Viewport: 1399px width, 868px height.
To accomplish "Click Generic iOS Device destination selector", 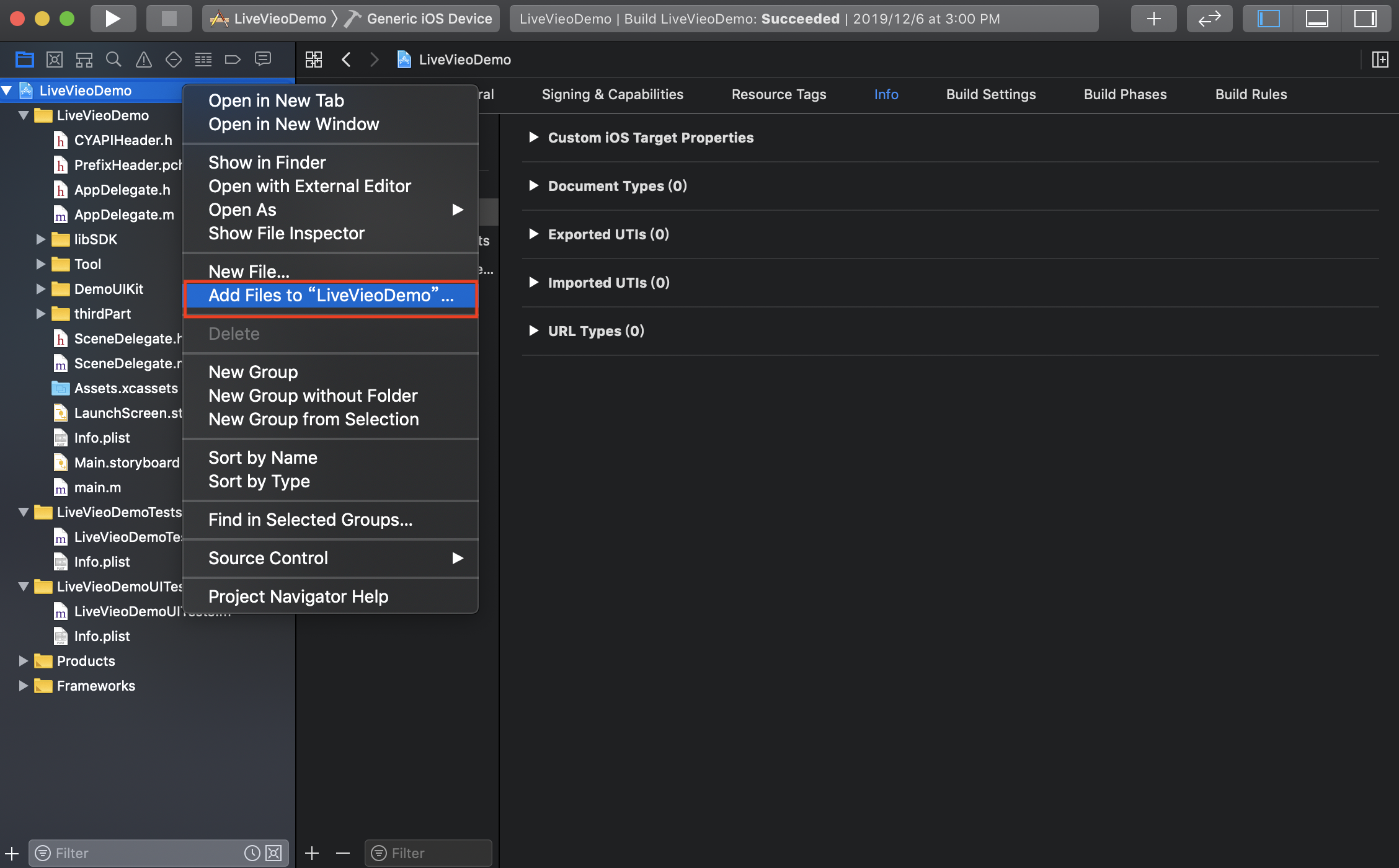I will 429,19.
